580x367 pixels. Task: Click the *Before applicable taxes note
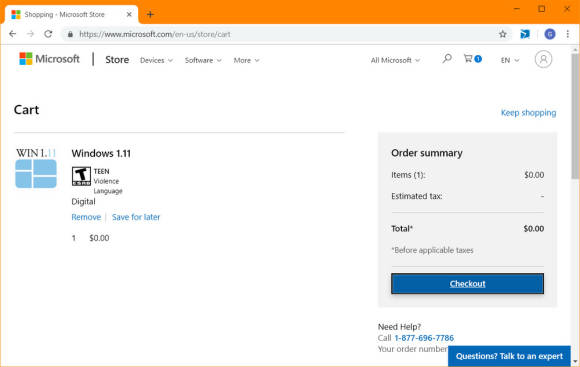click(432, 250)
